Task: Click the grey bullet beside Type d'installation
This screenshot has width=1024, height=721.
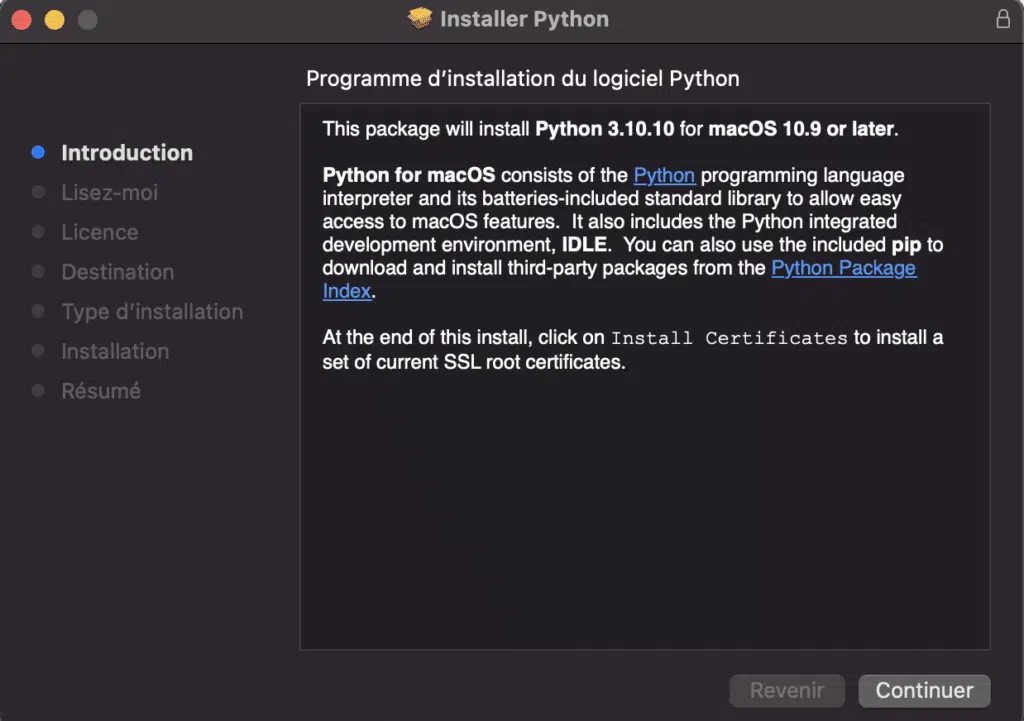Action: tap(39, 312)
